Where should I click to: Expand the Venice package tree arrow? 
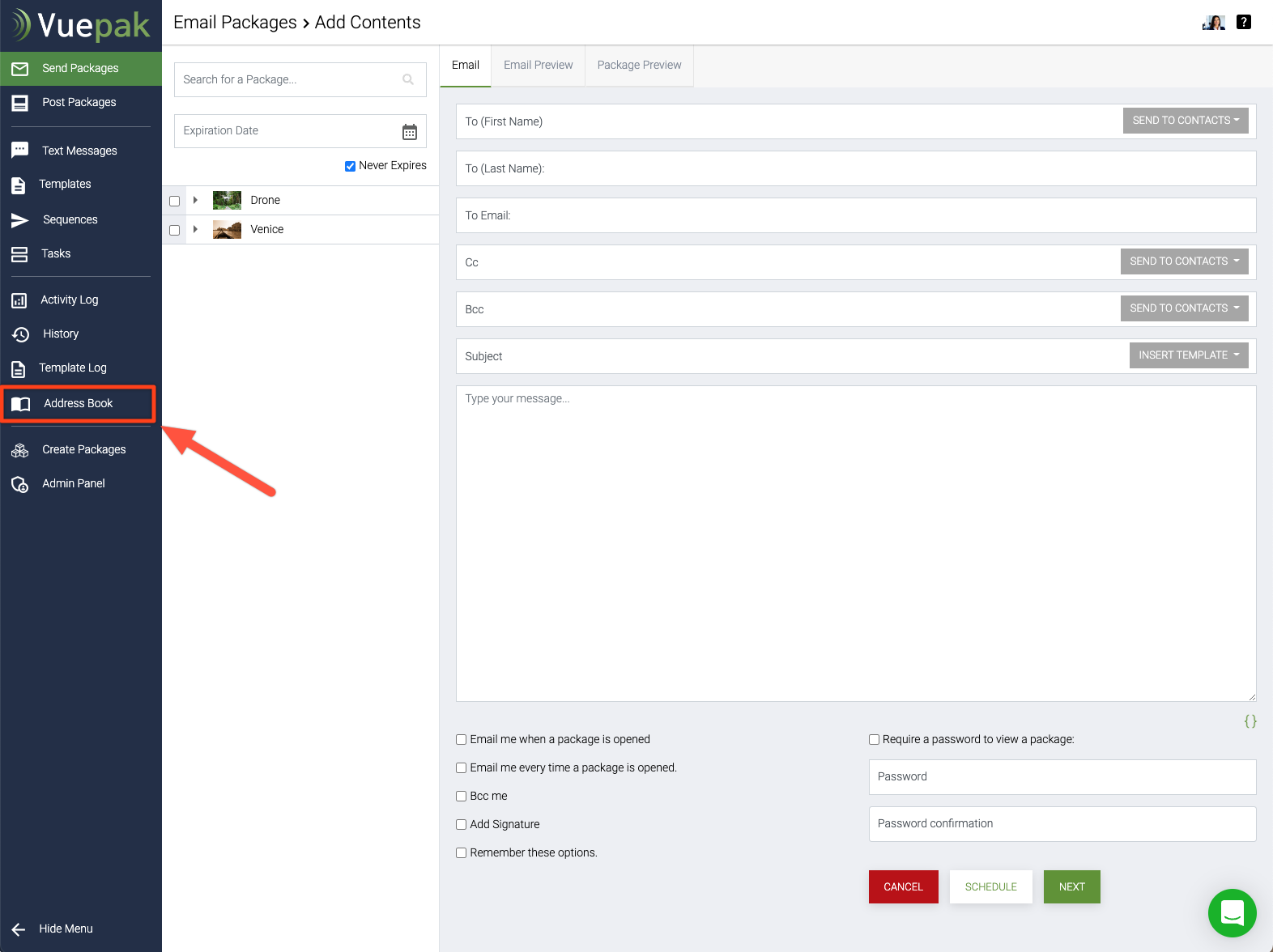tap(195, 230)
